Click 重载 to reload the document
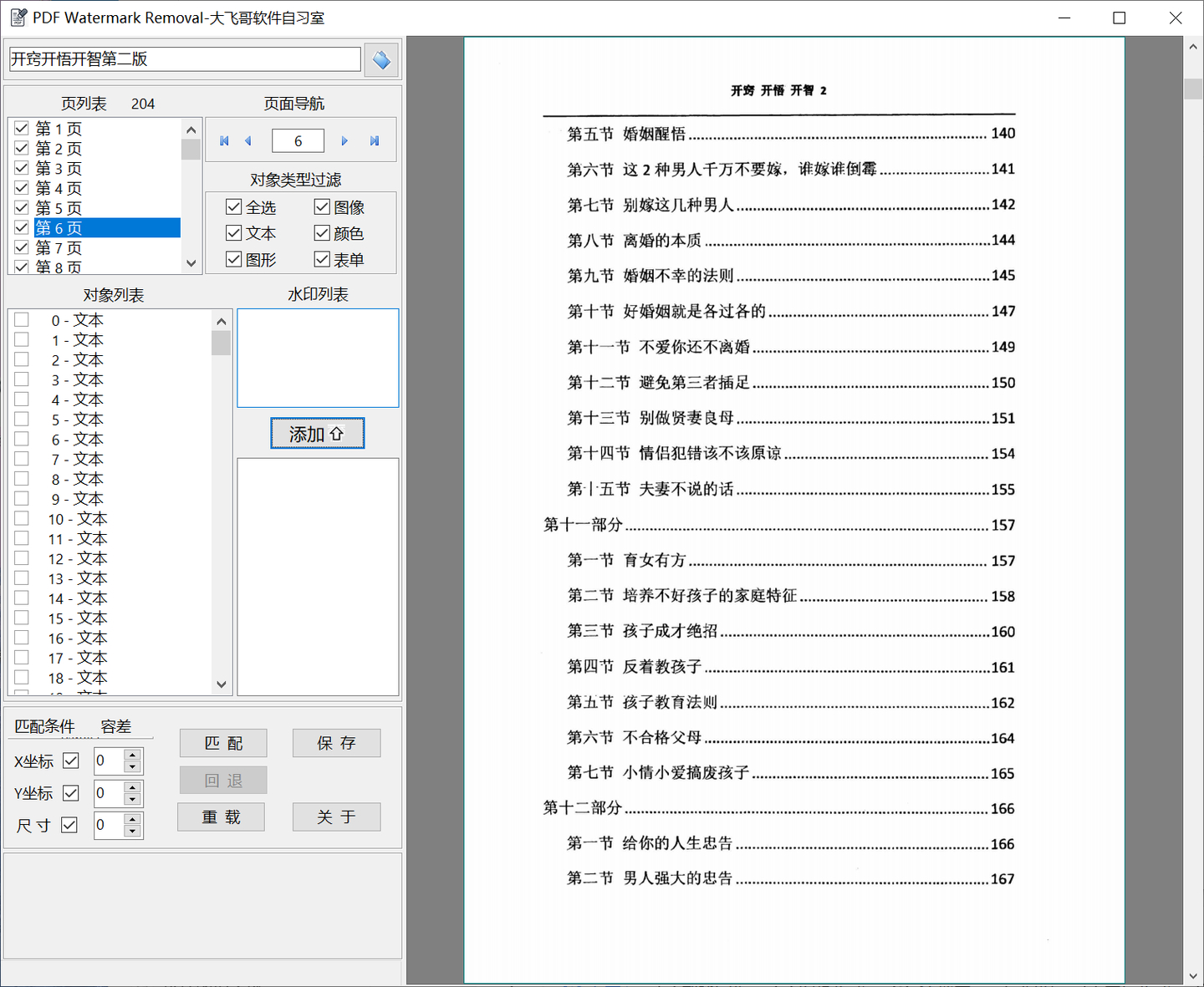 pos(221,817)
